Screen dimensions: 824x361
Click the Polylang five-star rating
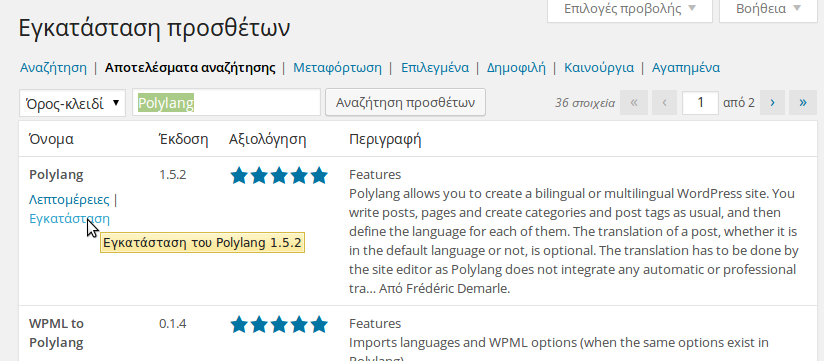pyautogui.click(x=279, y=176)
